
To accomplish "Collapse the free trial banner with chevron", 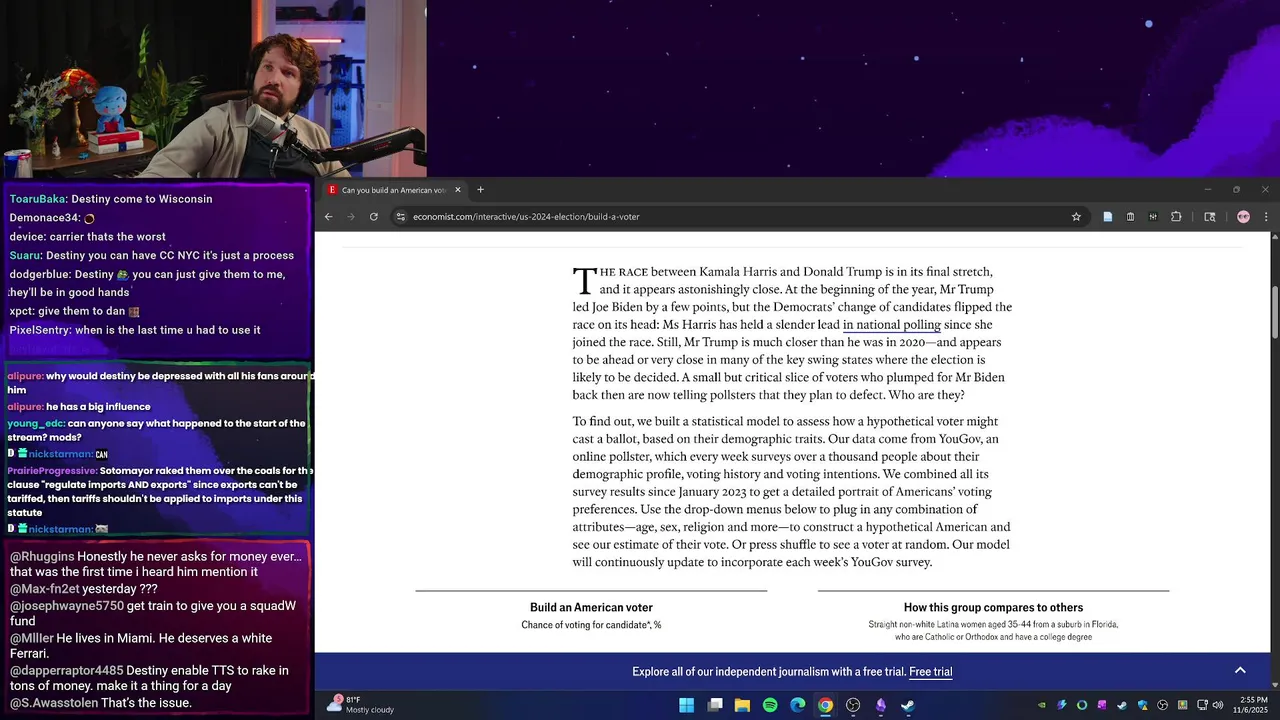I will pyautogui.click(x=1240, y=671).
